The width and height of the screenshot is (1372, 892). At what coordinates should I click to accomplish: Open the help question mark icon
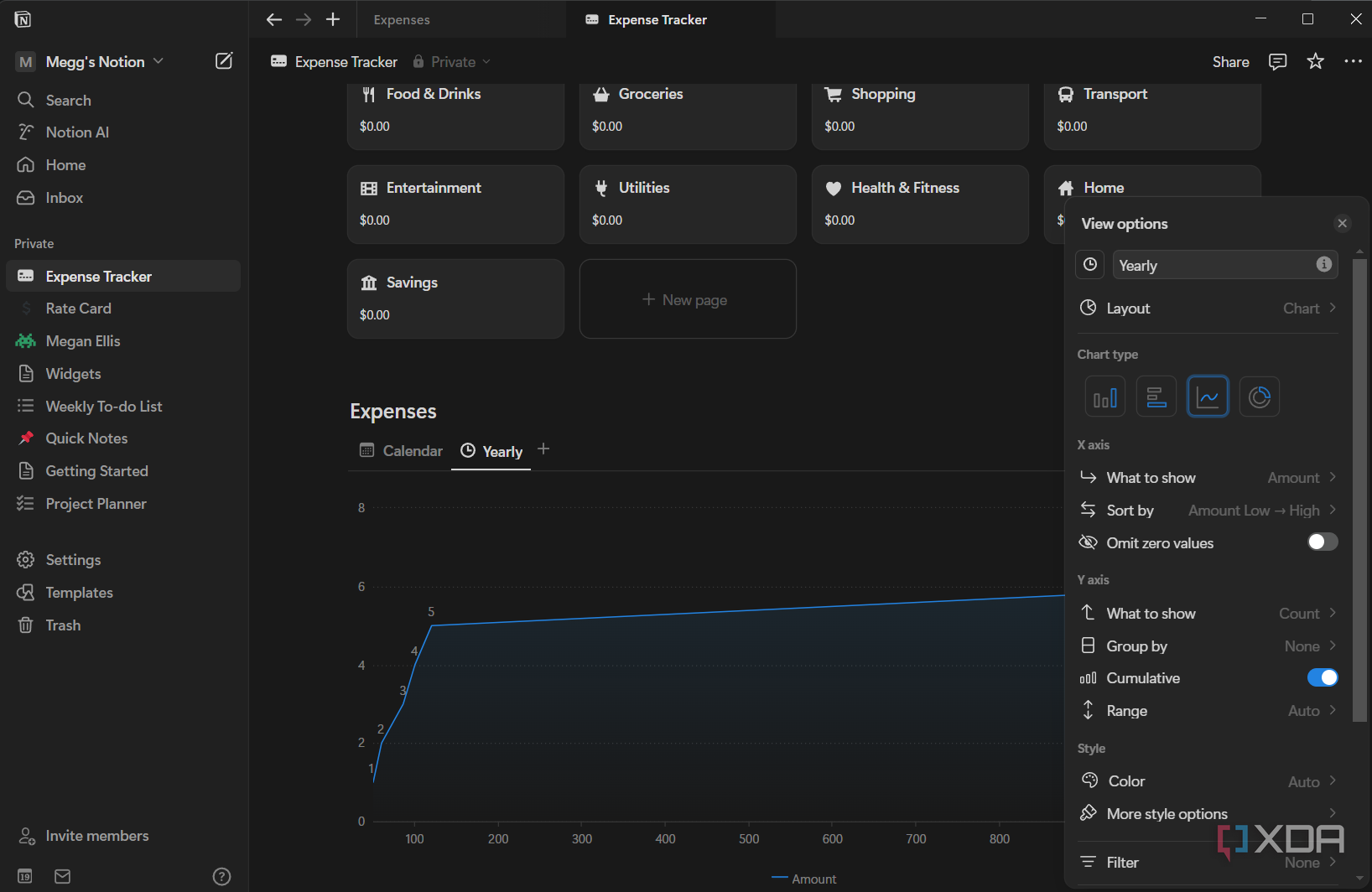221,876
